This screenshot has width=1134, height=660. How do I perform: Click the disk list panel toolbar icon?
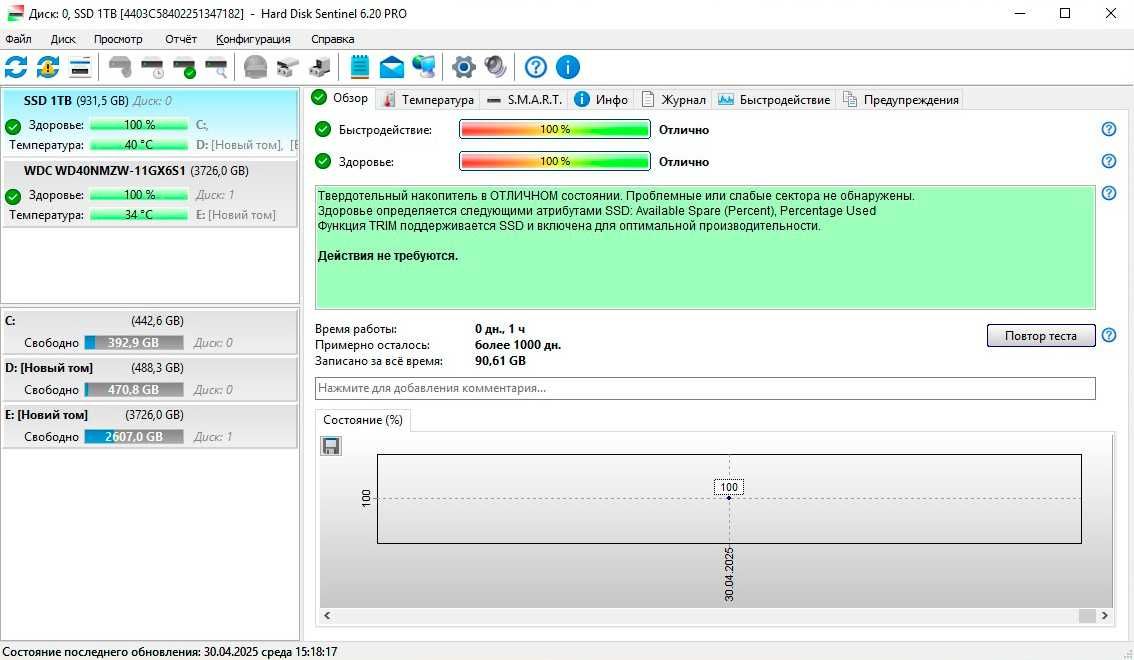80,67
